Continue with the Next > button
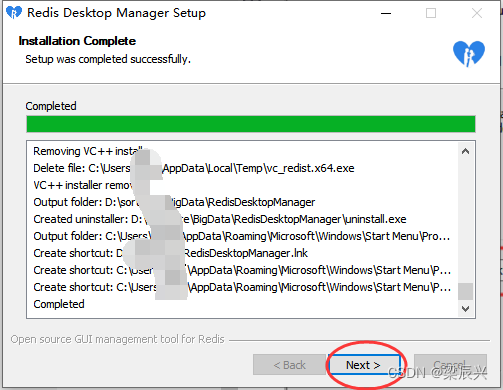Screen dimensions: 503x390 click(364, 365)
